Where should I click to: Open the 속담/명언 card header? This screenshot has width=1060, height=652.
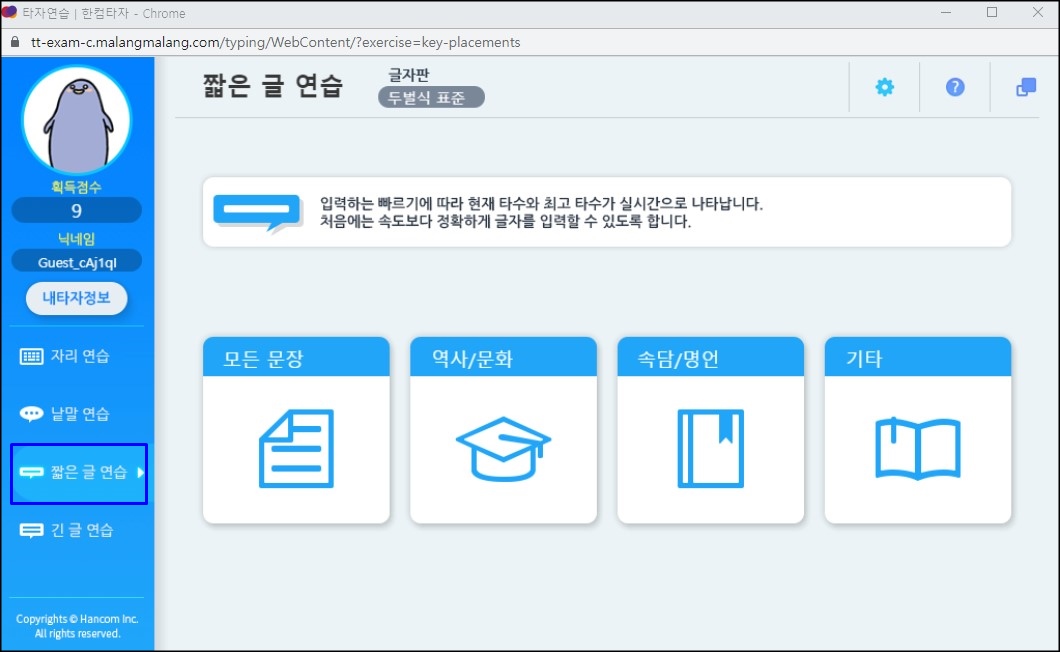click(710, 357)
